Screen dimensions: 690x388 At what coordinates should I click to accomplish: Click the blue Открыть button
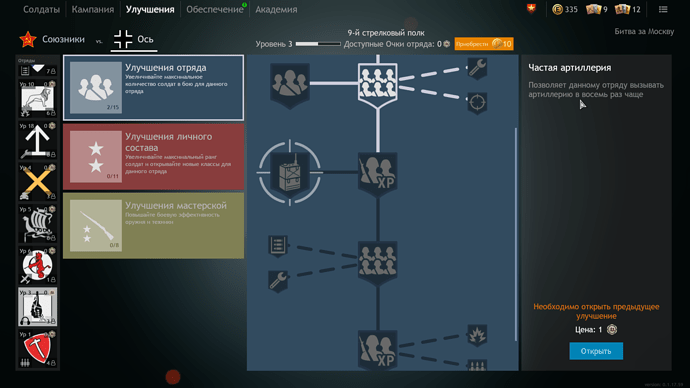pos(596,351)
